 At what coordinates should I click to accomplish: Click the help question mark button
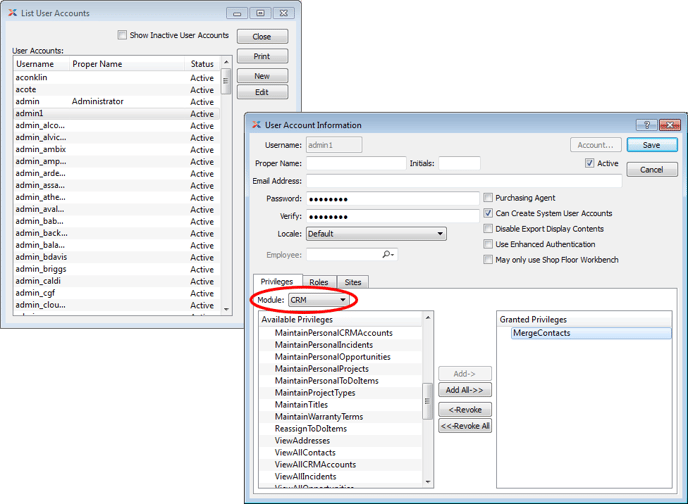647,125
